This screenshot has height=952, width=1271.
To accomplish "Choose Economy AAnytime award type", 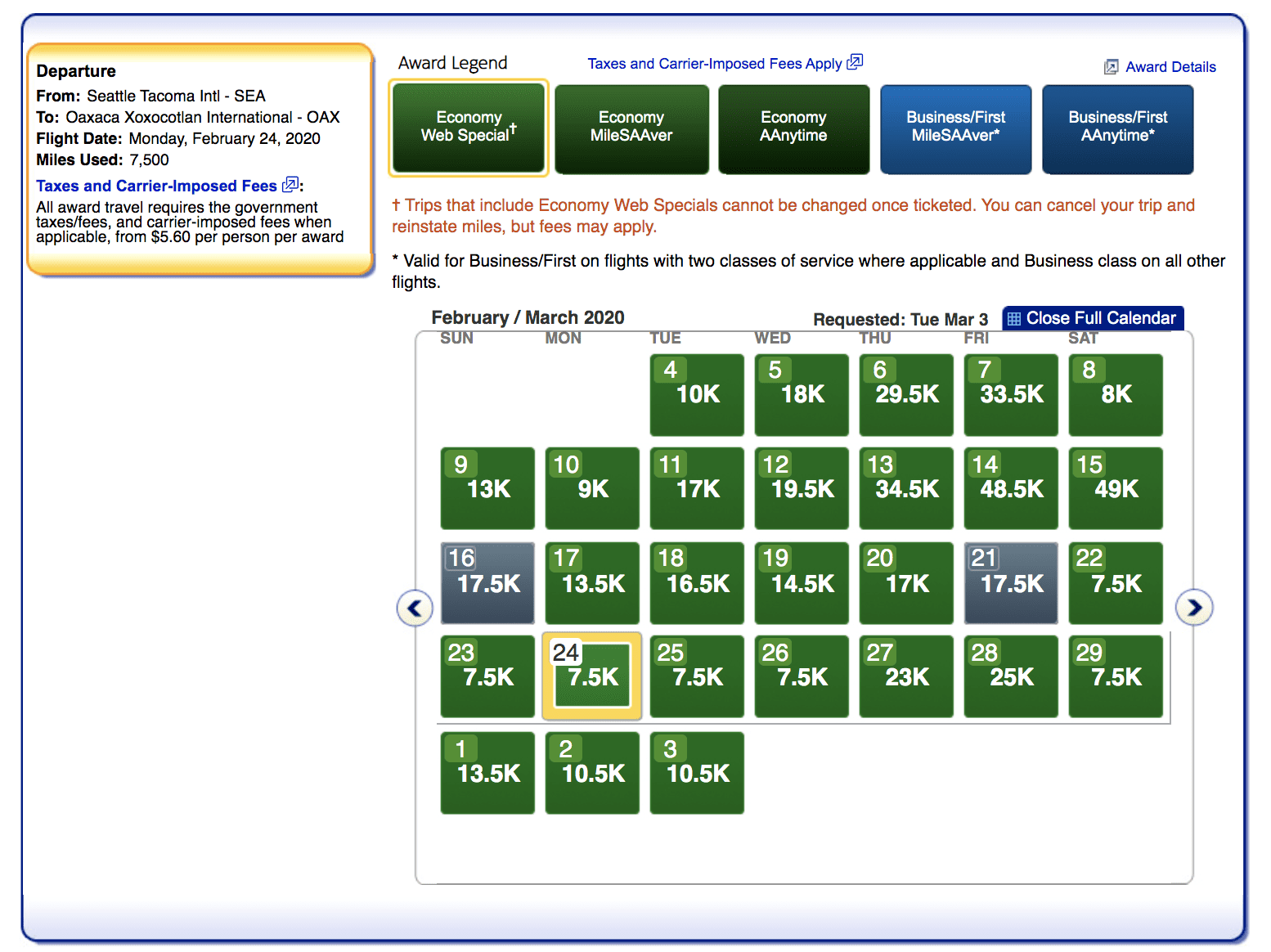I will pyautogui.click(x=793, y=128).
